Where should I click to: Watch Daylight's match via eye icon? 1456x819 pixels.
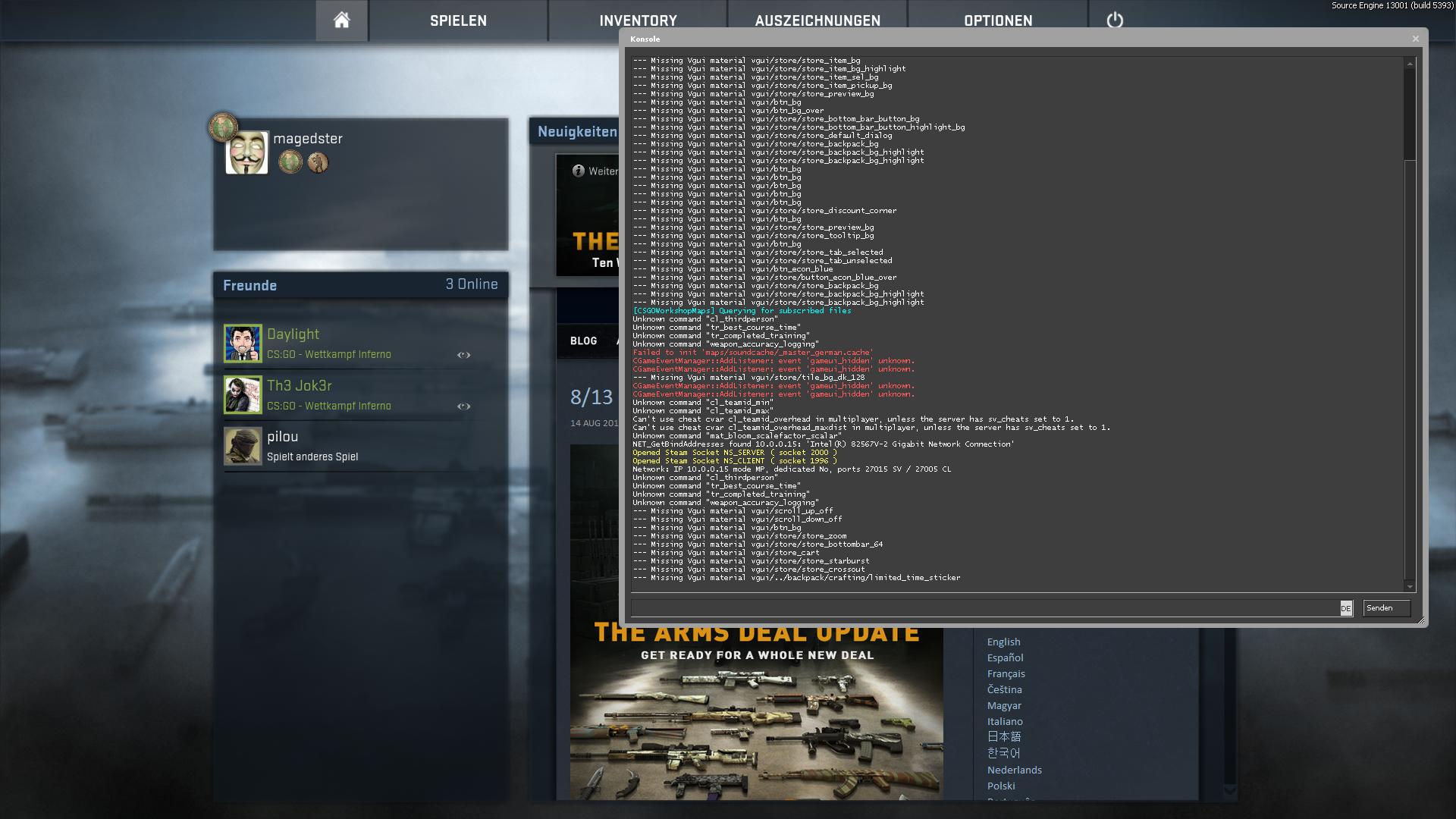[x=464, y=355]
